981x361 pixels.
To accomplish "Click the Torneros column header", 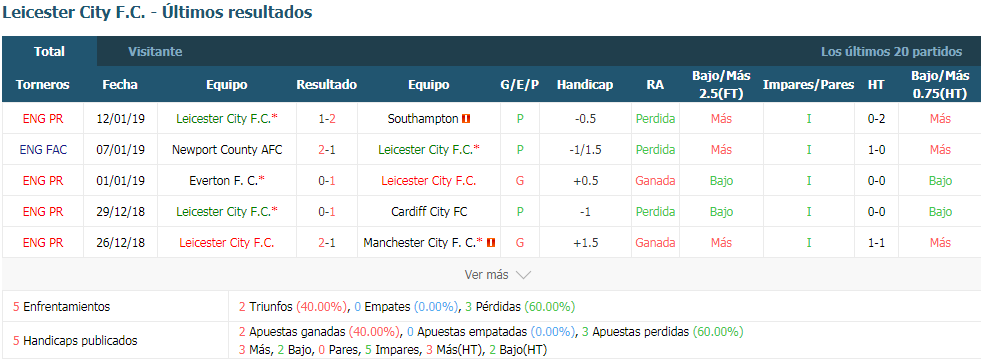I will coord(43,85).
